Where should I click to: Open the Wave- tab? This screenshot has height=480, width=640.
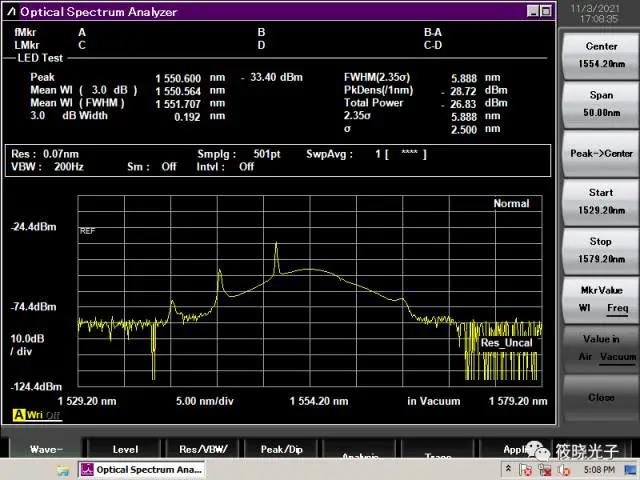[x=44, y=450]
